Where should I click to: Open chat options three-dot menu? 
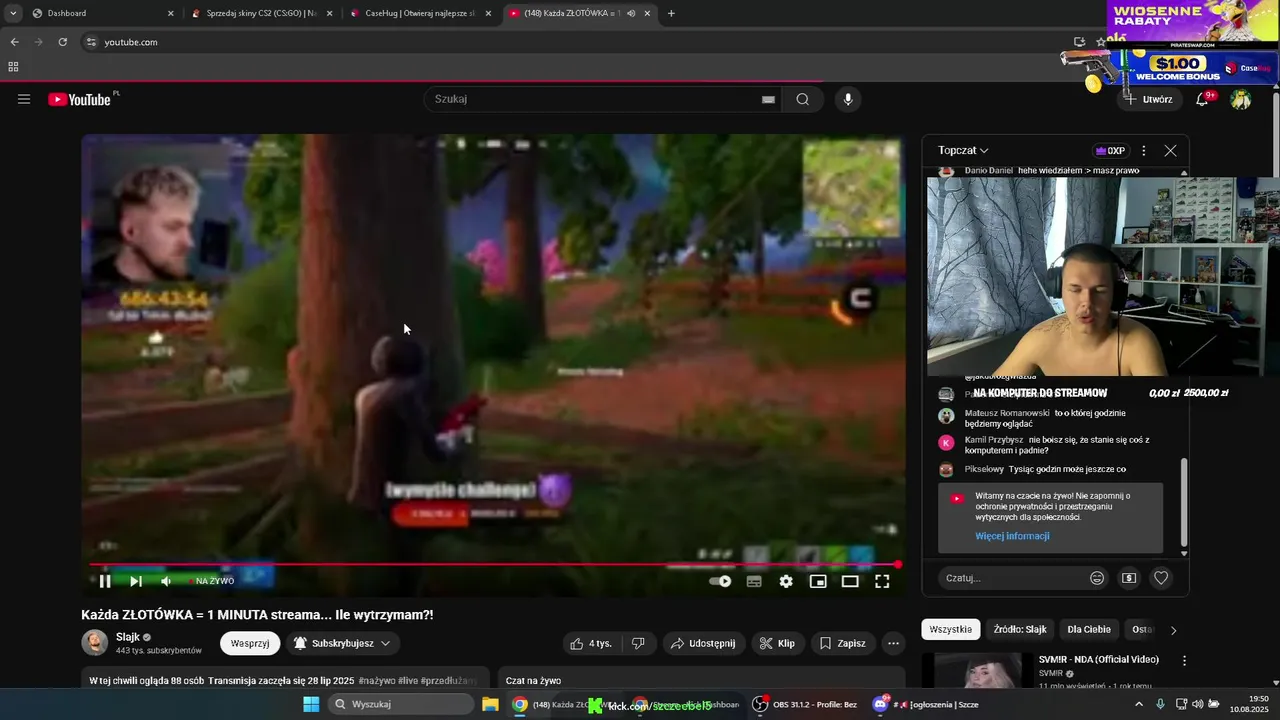tap(1144, 151)
